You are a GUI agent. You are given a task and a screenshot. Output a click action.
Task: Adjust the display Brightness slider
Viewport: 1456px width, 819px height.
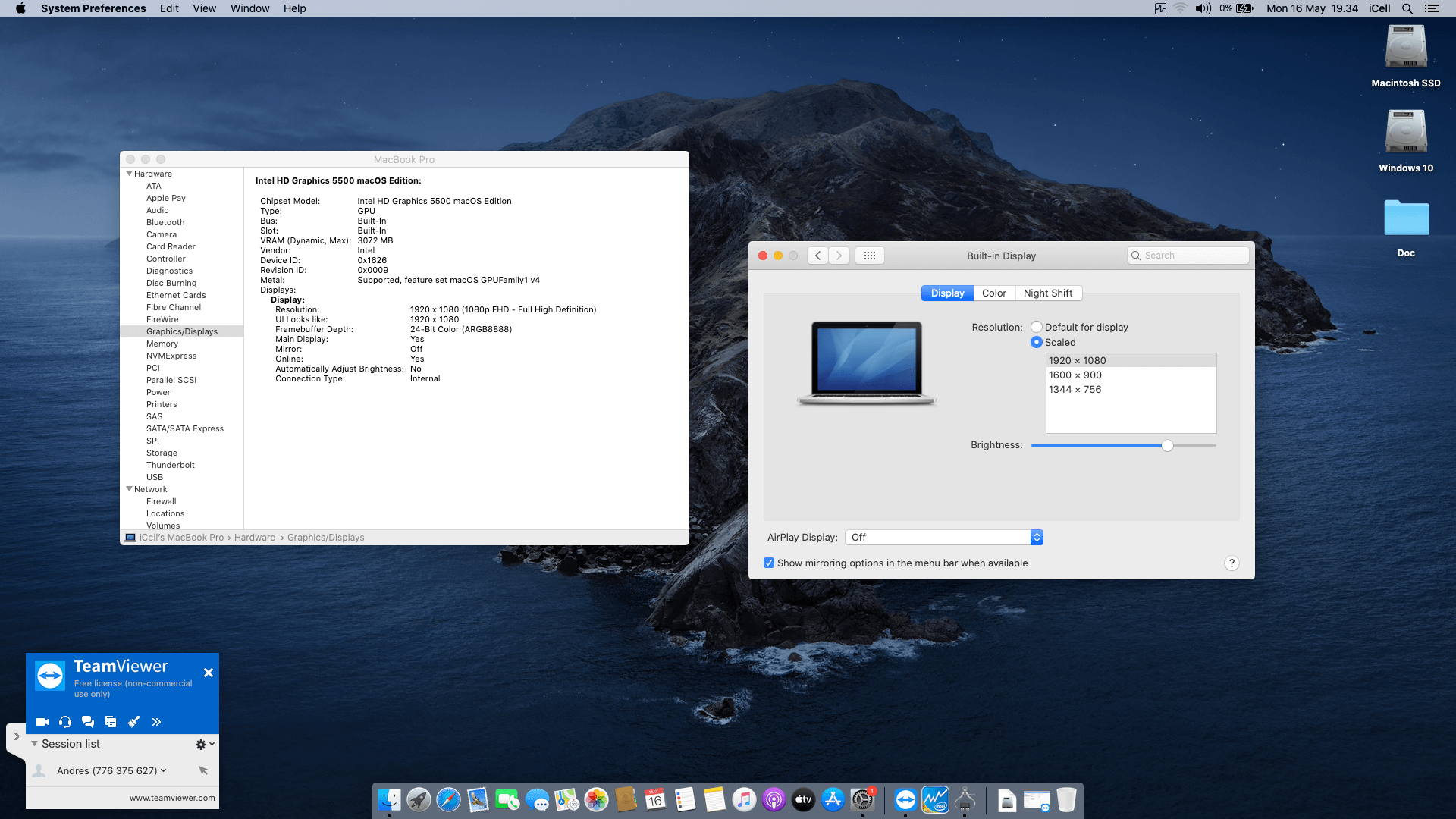pyautogui.click(x=1167, y=446)
